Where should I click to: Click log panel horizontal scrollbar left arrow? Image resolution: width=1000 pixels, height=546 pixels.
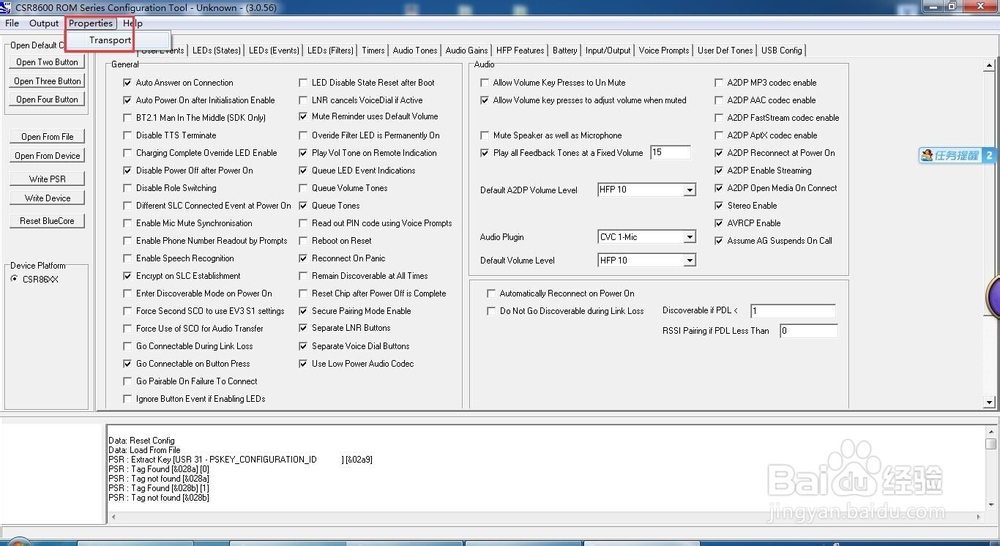(x=114, y=517)
